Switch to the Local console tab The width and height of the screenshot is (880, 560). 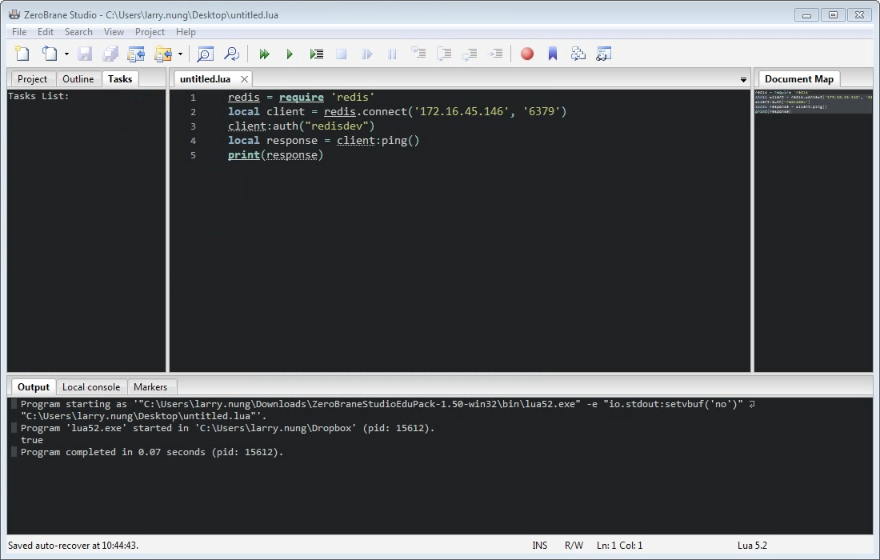[91, 387]
